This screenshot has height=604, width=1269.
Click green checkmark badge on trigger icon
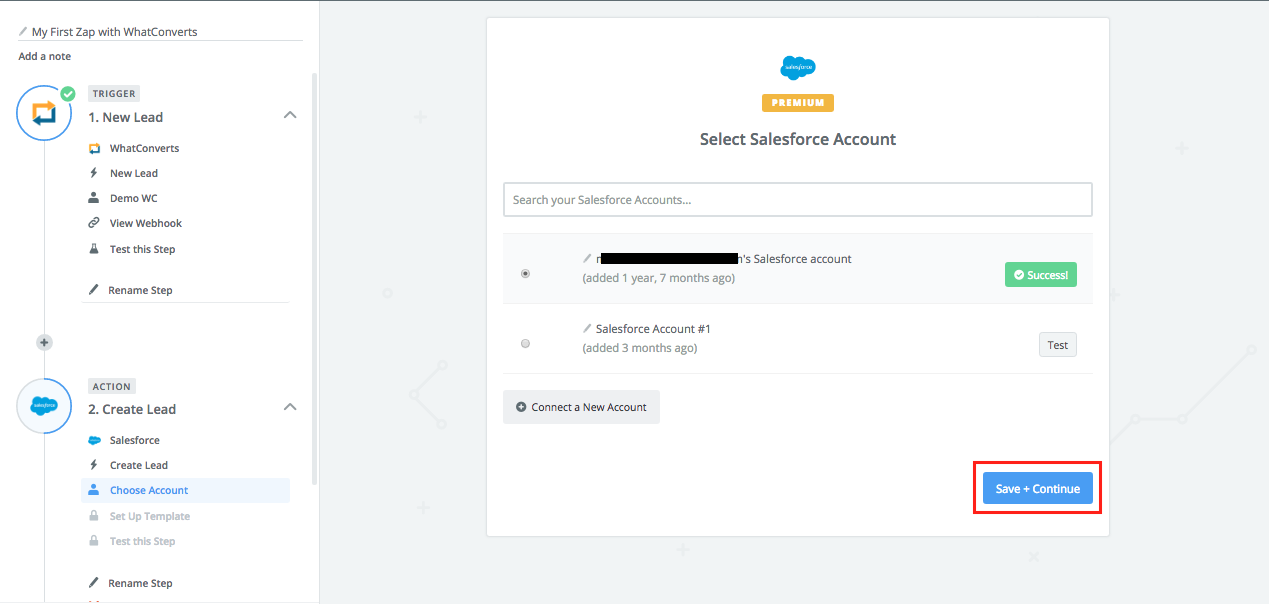coord(67,94)
